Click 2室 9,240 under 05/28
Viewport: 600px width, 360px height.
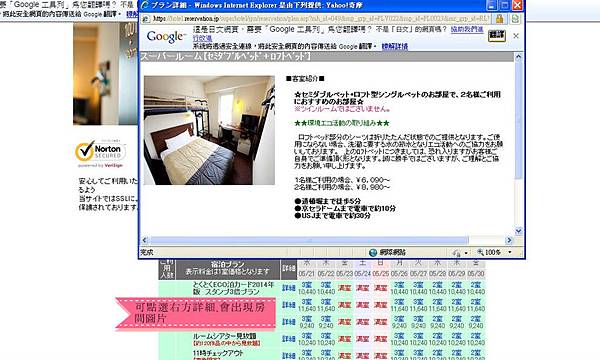pyautogui.click(x=437, y=322)
